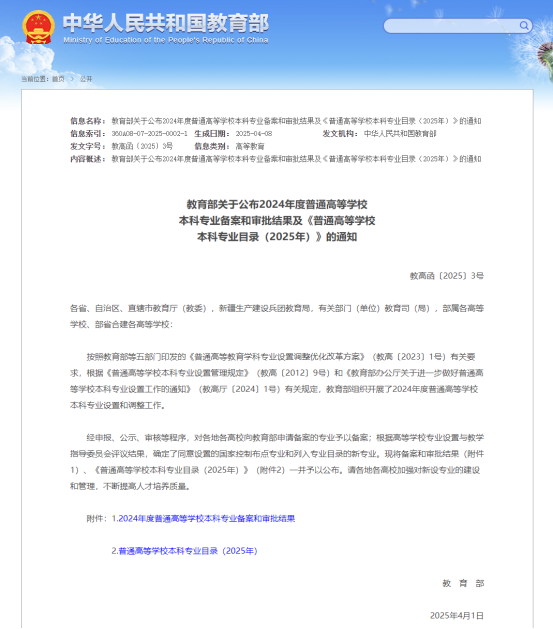Image resolution: width=553 pixels, height=629 pixels.
Task: Click the 中华人民共和国教育部 site title
Action: point(166,23)
